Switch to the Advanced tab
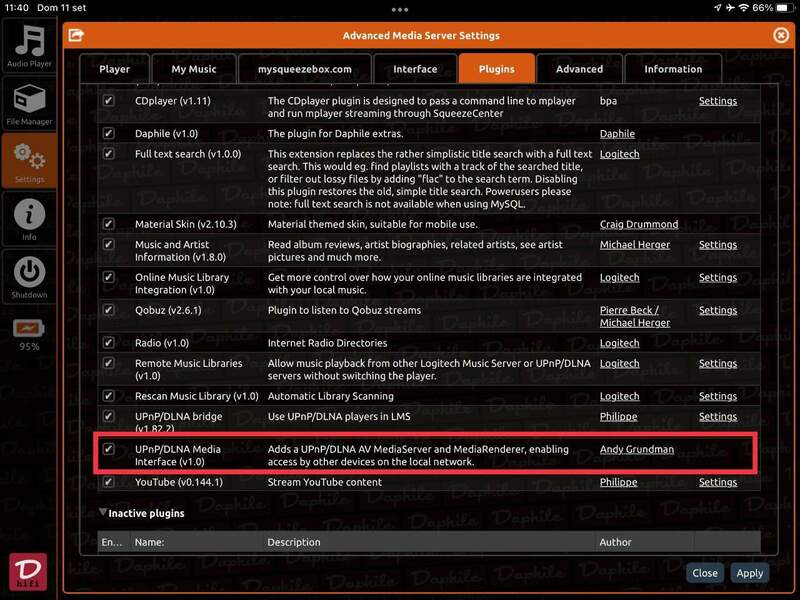 coord(579,69)
